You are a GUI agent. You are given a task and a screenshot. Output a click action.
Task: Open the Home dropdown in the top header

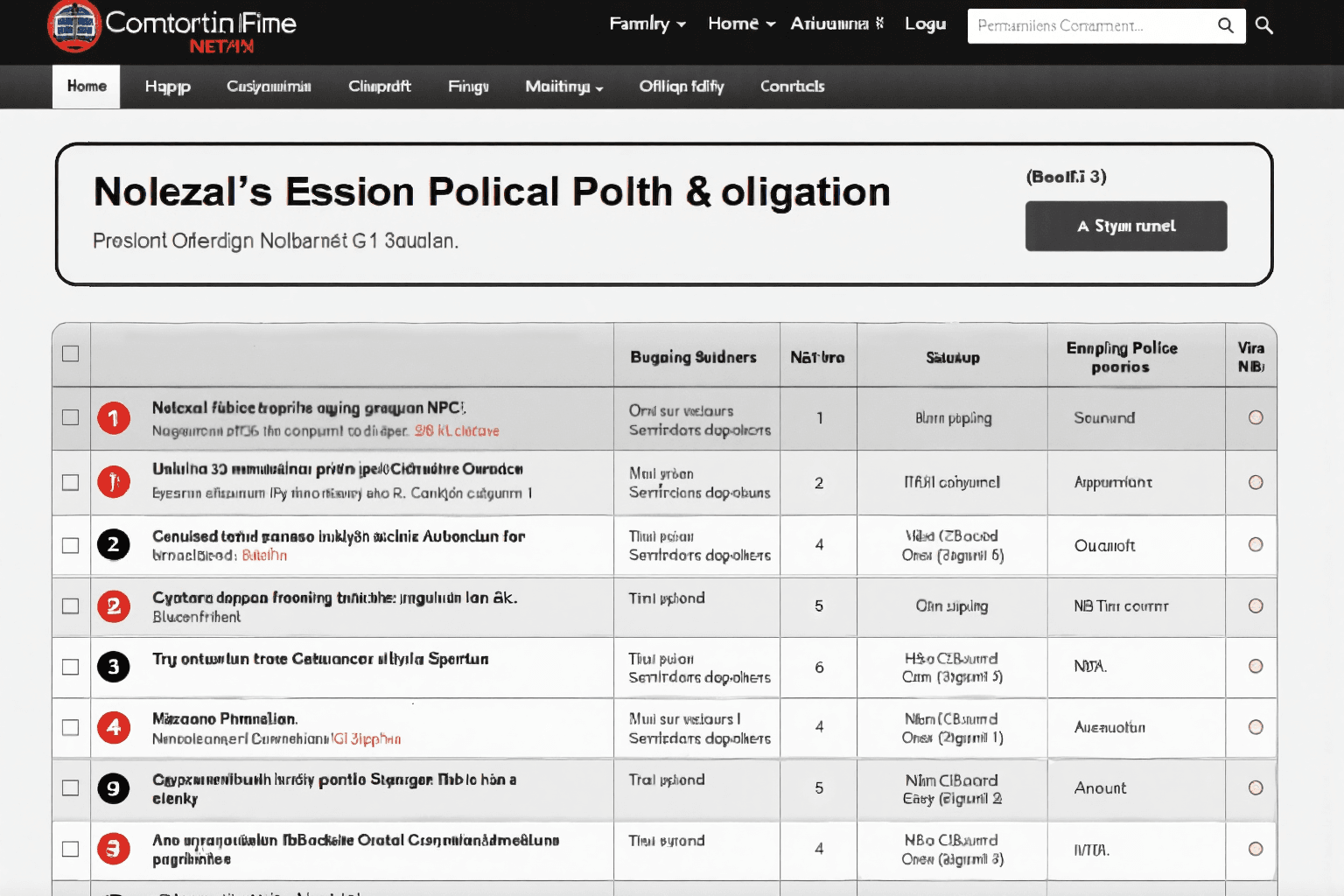click(741, 24)
